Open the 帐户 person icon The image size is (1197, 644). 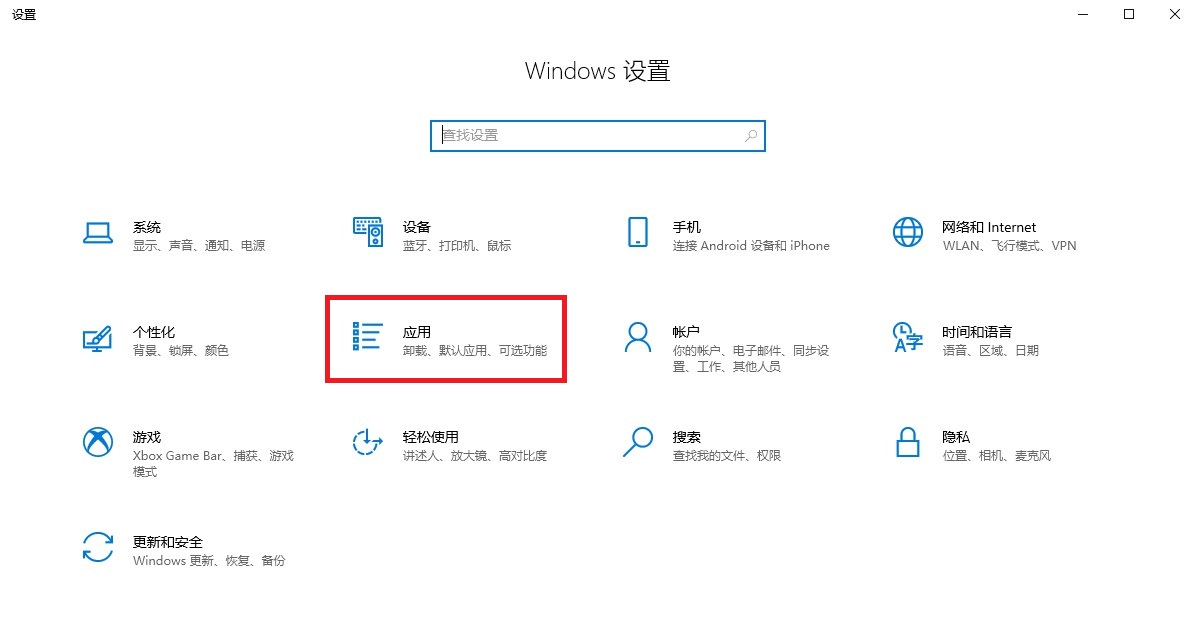tap(637, 337)
